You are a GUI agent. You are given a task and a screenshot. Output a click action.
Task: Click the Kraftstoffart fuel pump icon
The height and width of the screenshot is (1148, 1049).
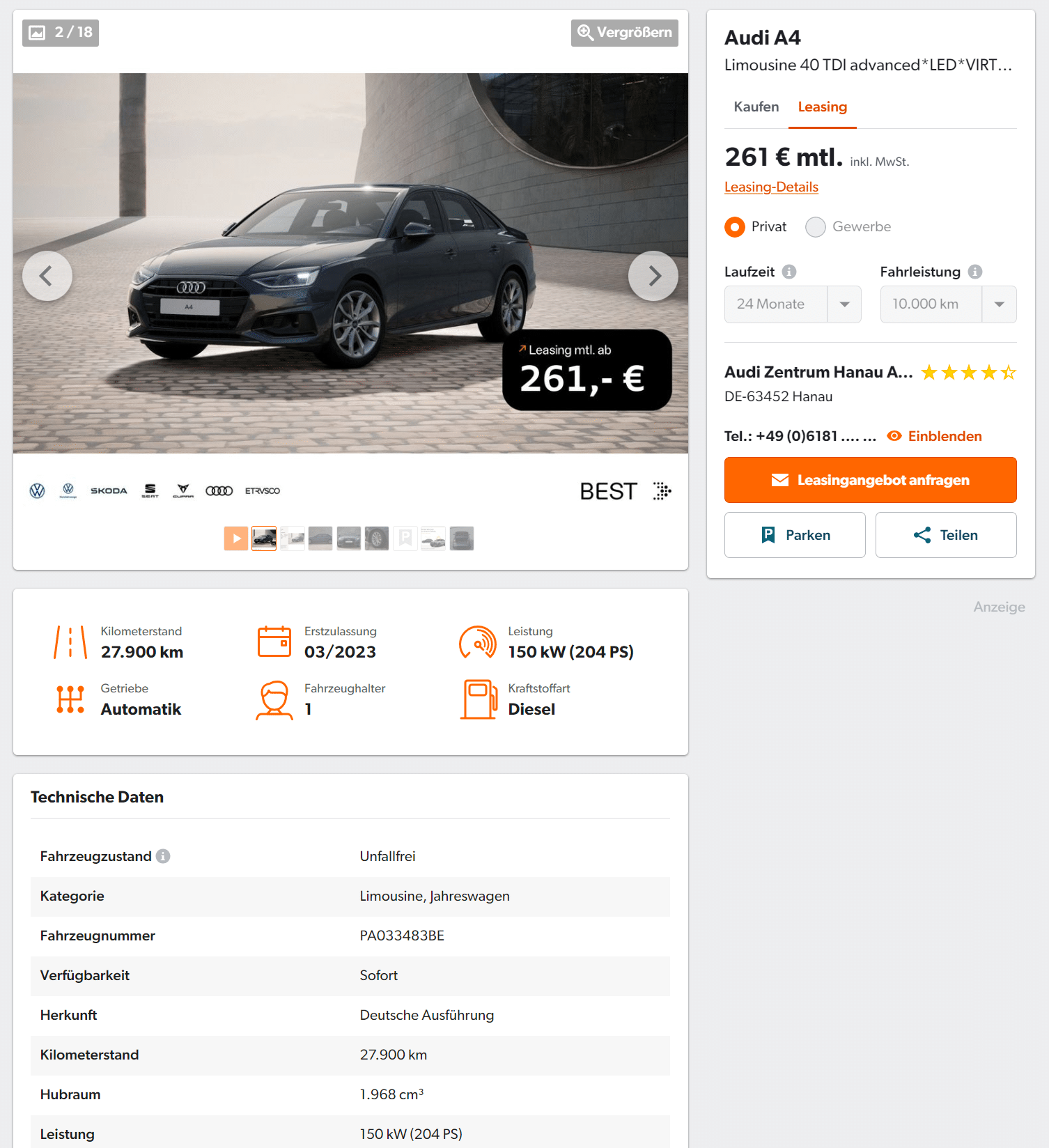[479, 699]
